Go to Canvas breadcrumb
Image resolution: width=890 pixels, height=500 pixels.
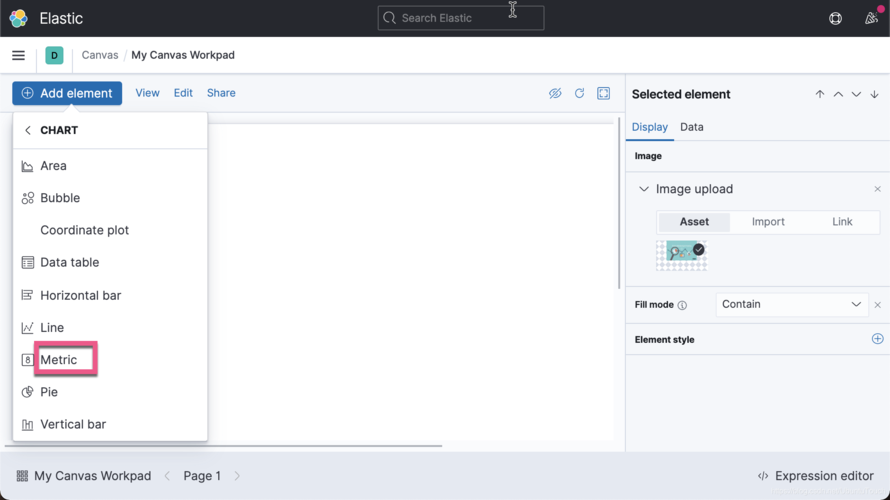tap(100, 55)
